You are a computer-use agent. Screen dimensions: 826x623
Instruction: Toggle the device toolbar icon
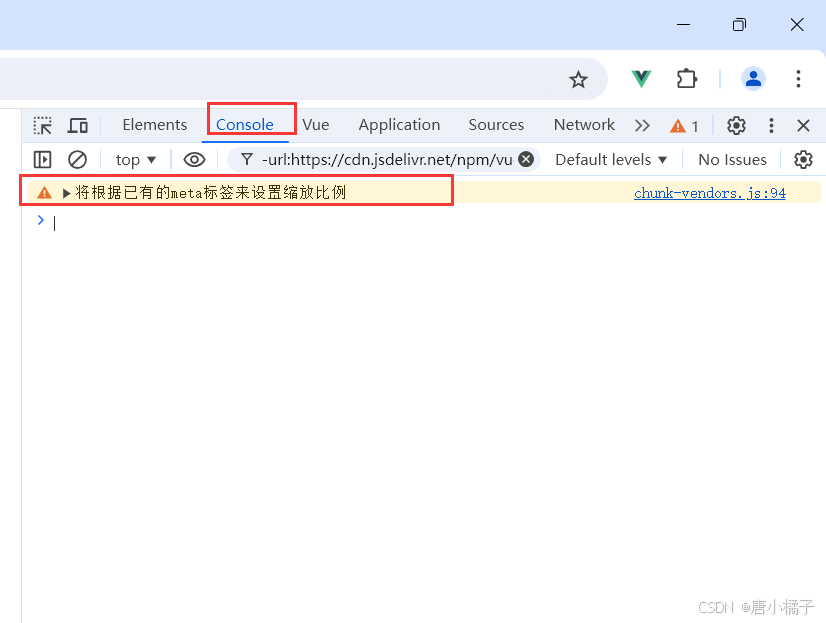(78, 126)
